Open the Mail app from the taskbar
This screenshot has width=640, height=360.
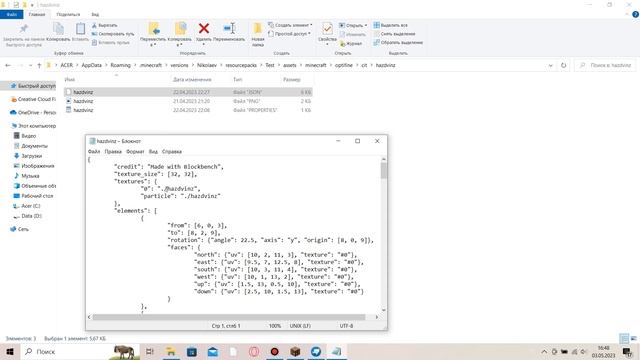tap(213, 351)
